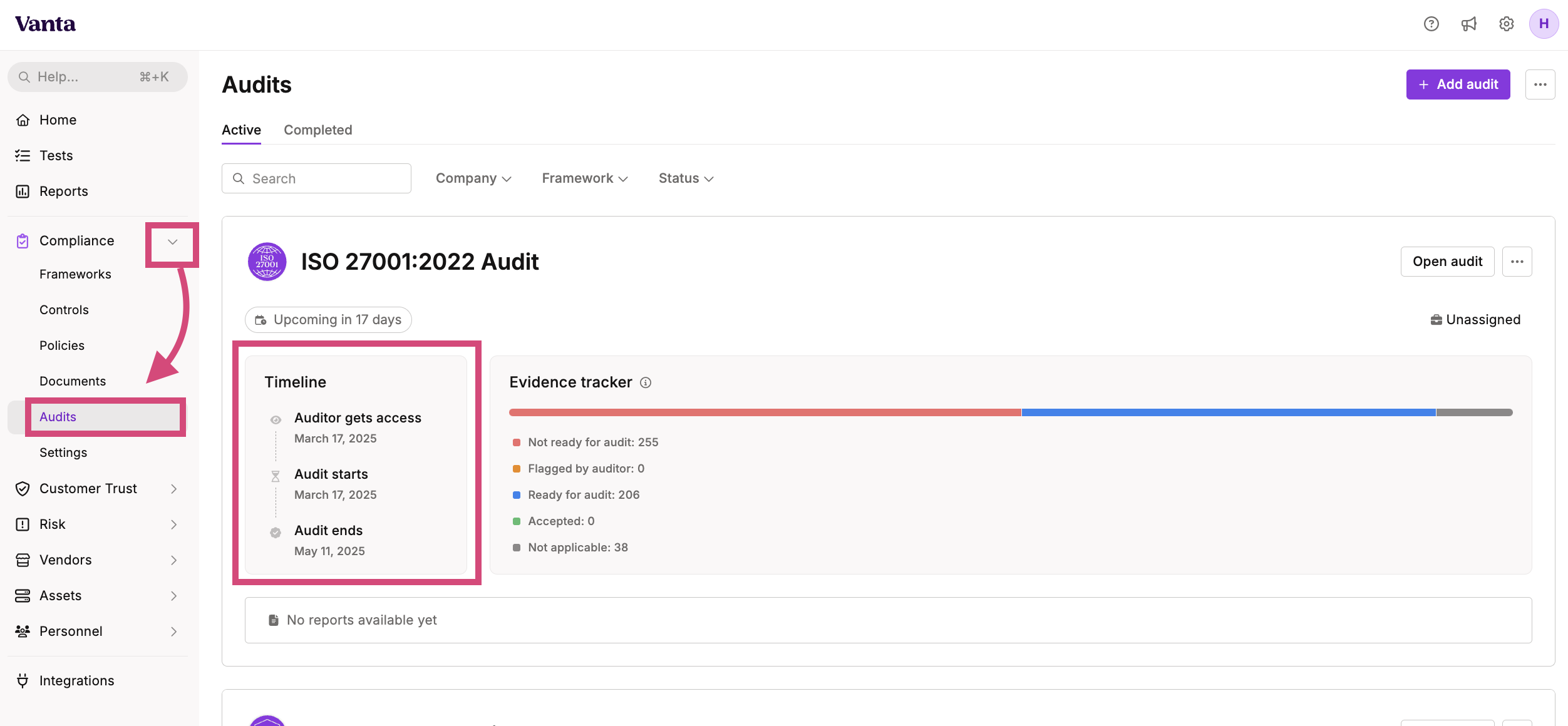Expand the Risk section chevron

(x=174, y=524)
